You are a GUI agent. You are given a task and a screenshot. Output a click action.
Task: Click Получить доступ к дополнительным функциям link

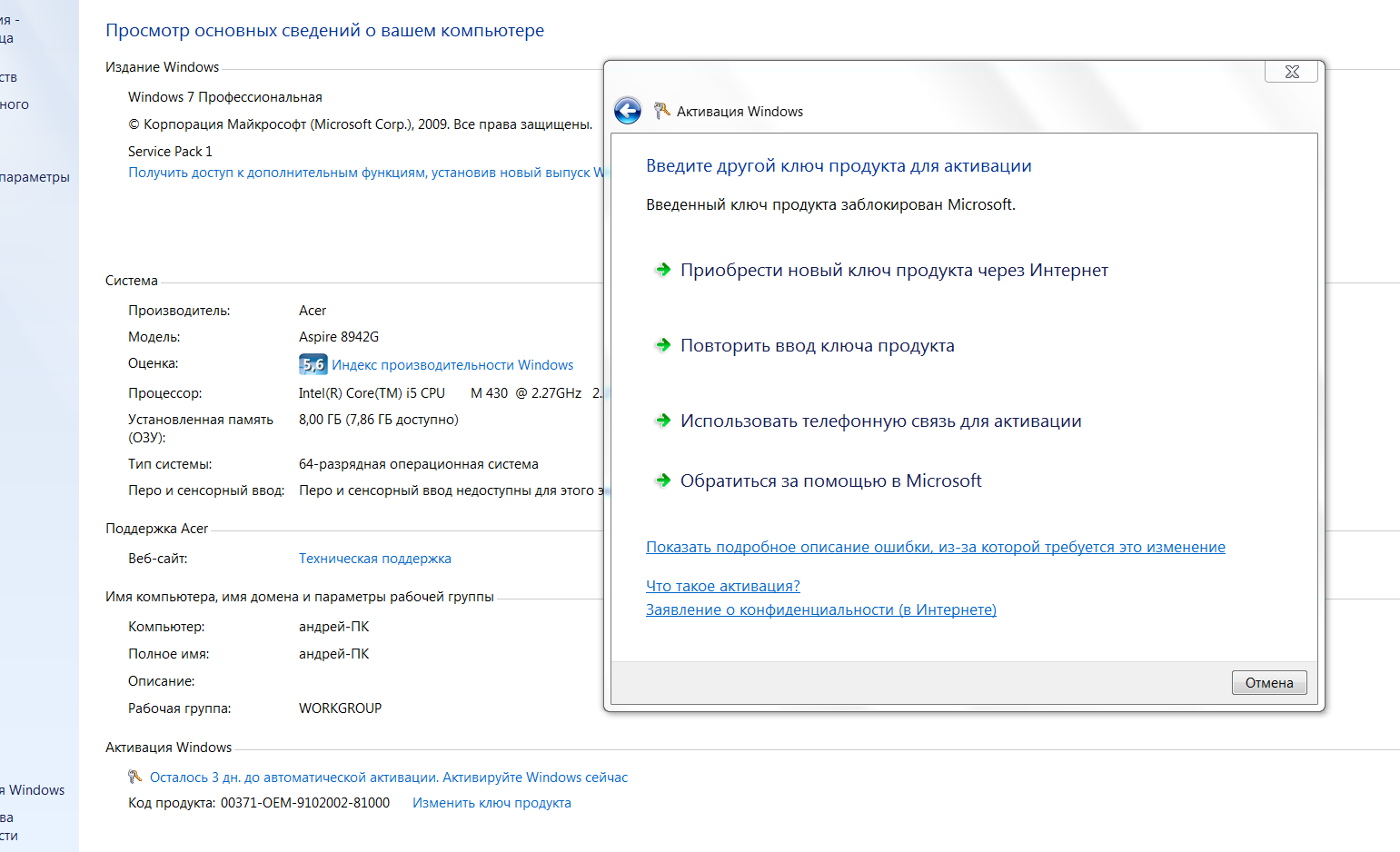[x=365, y=173]
